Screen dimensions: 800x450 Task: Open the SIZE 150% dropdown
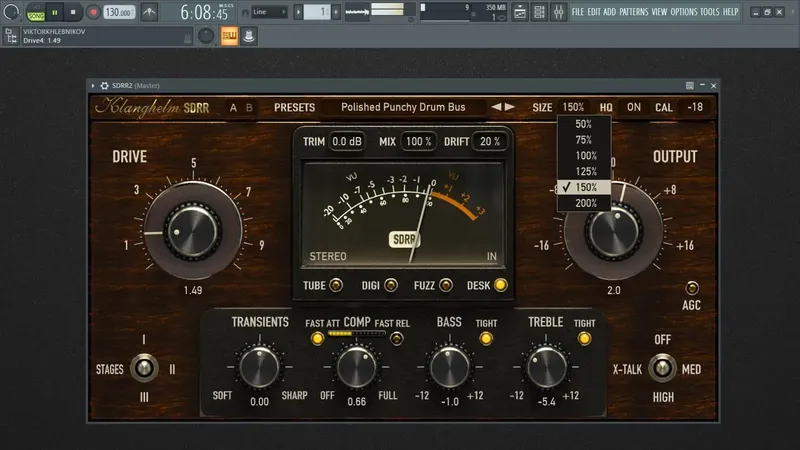(573, 107)
